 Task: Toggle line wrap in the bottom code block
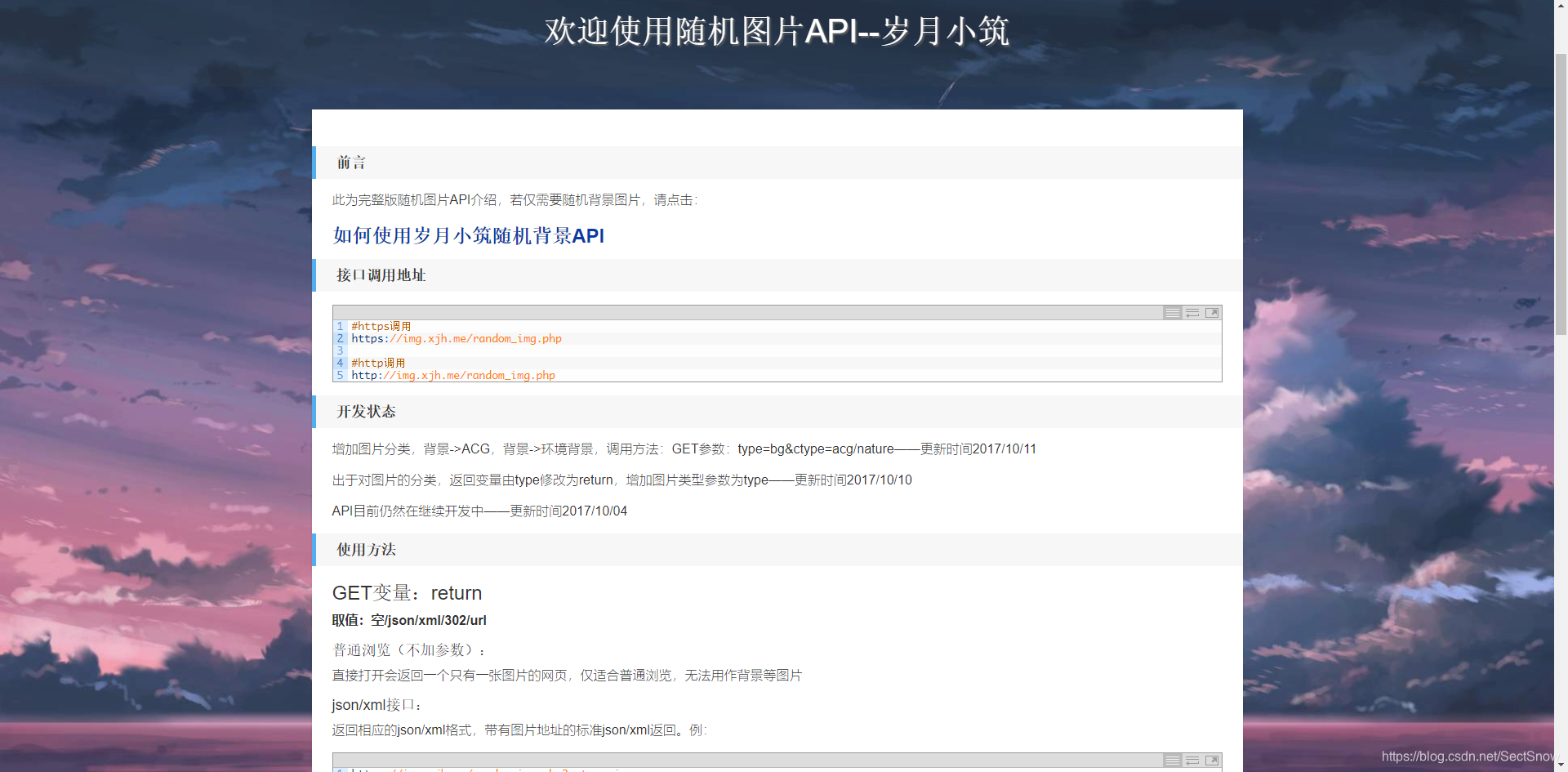tap(1192, 761)
